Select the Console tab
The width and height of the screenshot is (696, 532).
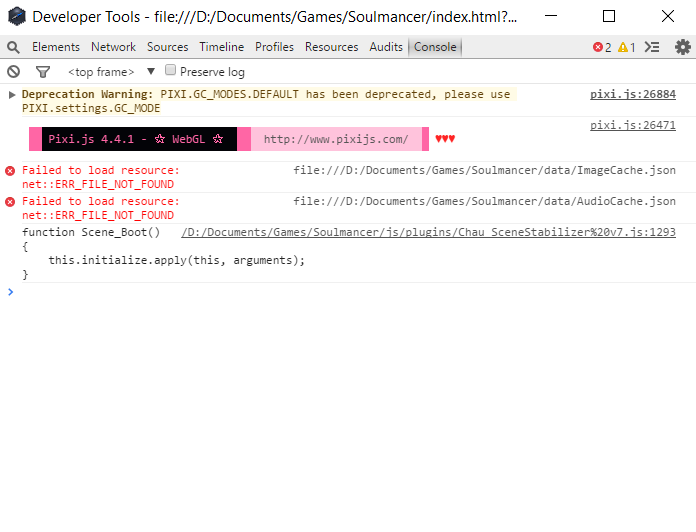[x=435, y=47]
